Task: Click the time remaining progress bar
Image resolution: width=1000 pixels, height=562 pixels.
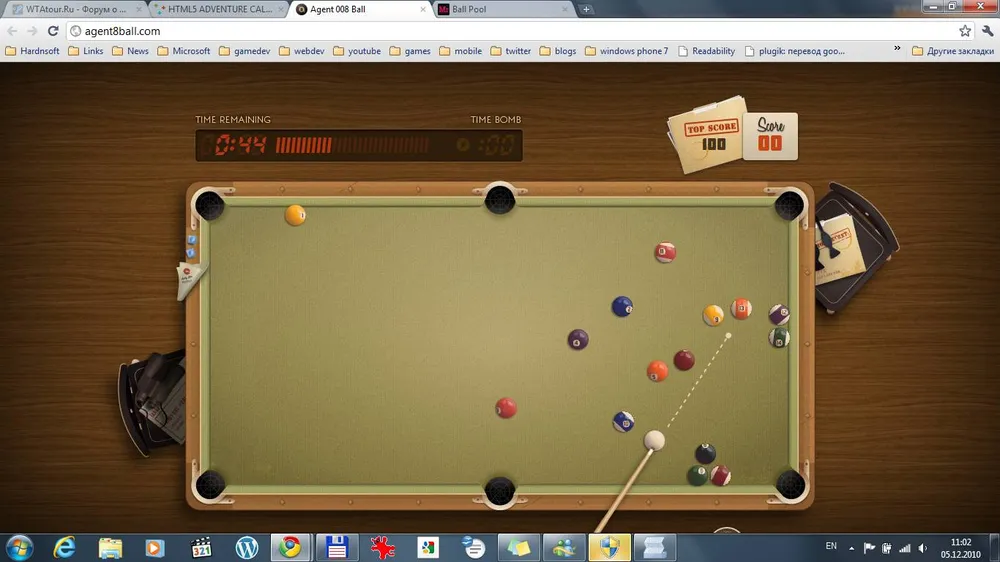Action: pos(352,145)
